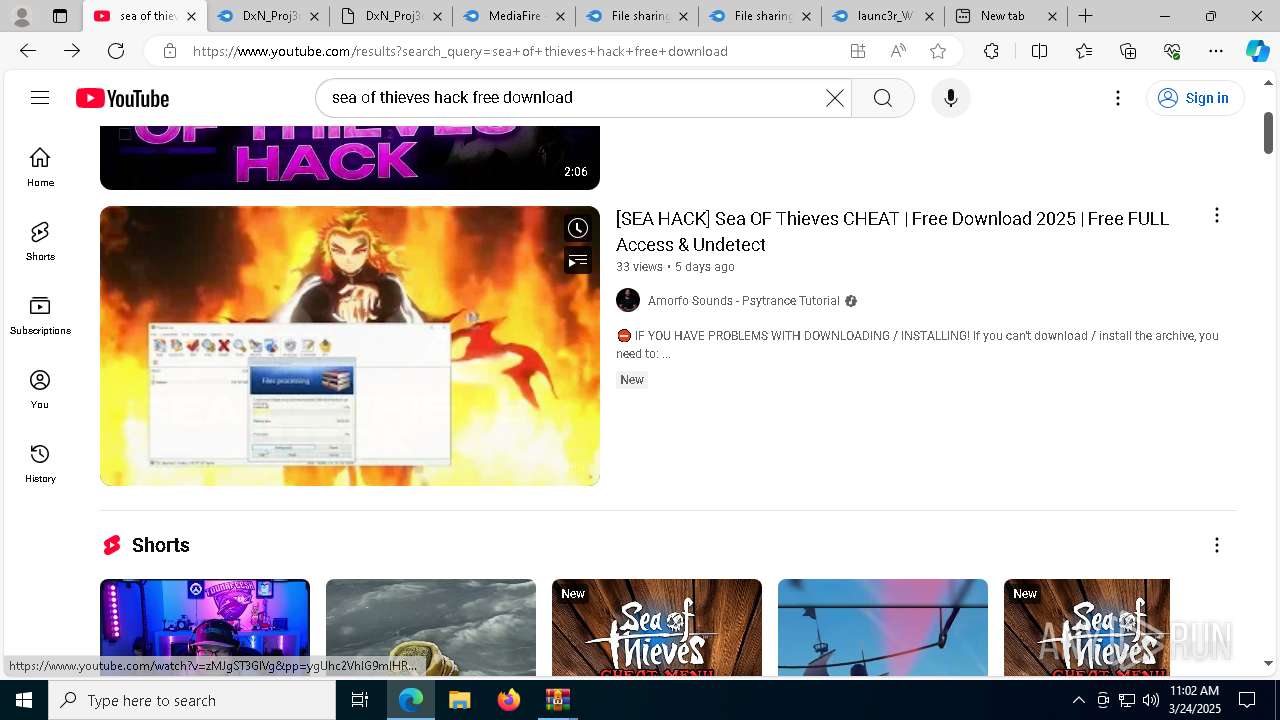1280x720 pixels.
Task: Open Task View on taskbar
Action: coord(360,700)
